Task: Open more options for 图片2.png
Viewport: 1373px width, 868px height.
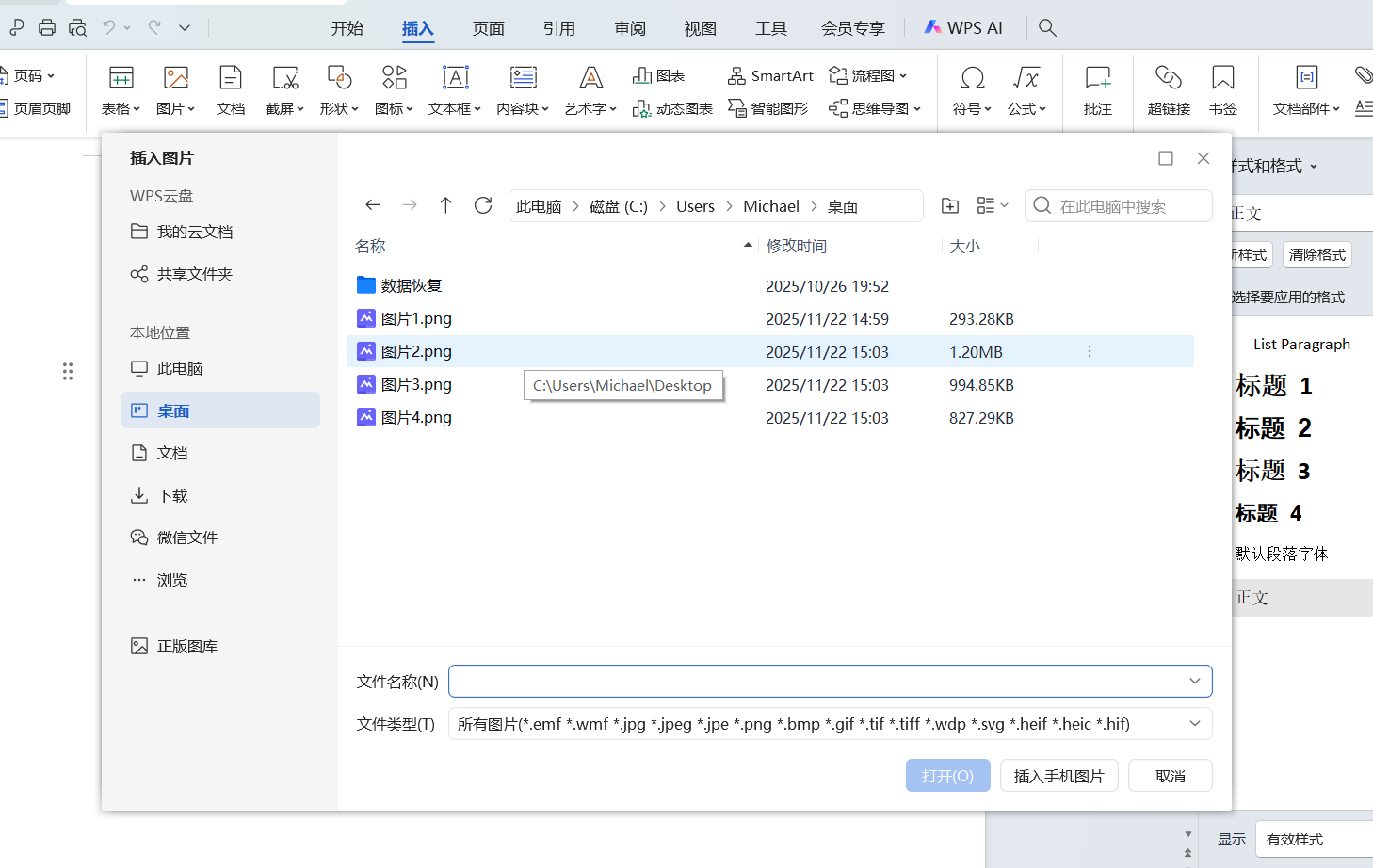Action: (x=1090, y=351)
